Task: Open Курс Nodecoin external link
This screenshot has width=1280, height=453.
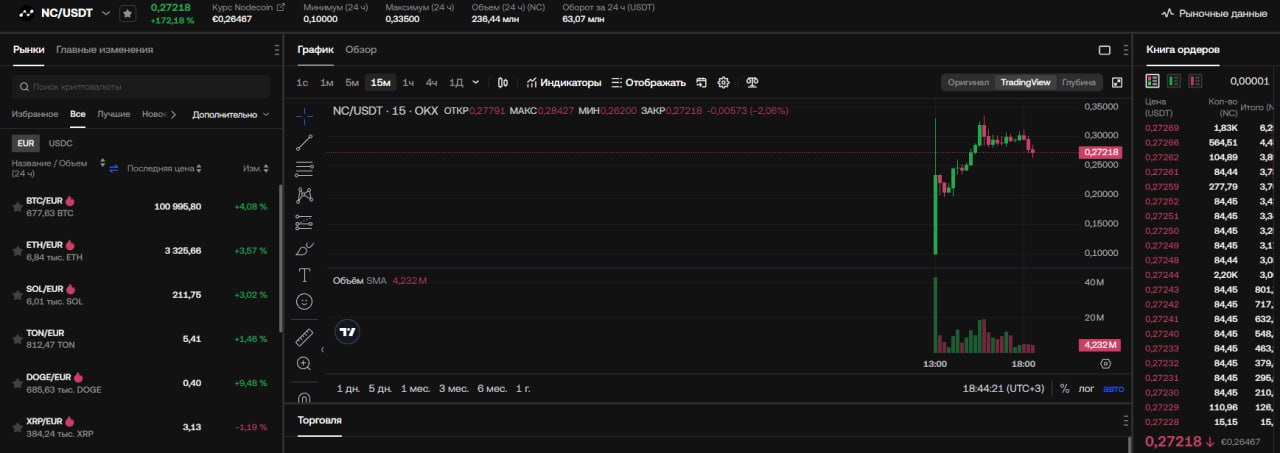Action: click(248, 7)
